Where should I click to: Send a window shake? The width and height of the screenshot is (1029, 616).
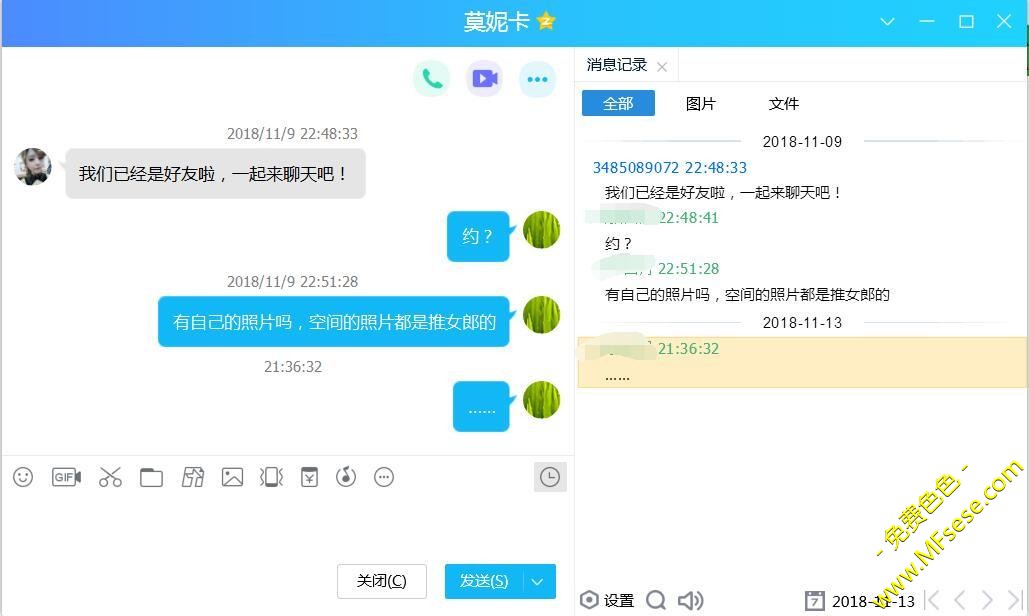click(271, 478)
